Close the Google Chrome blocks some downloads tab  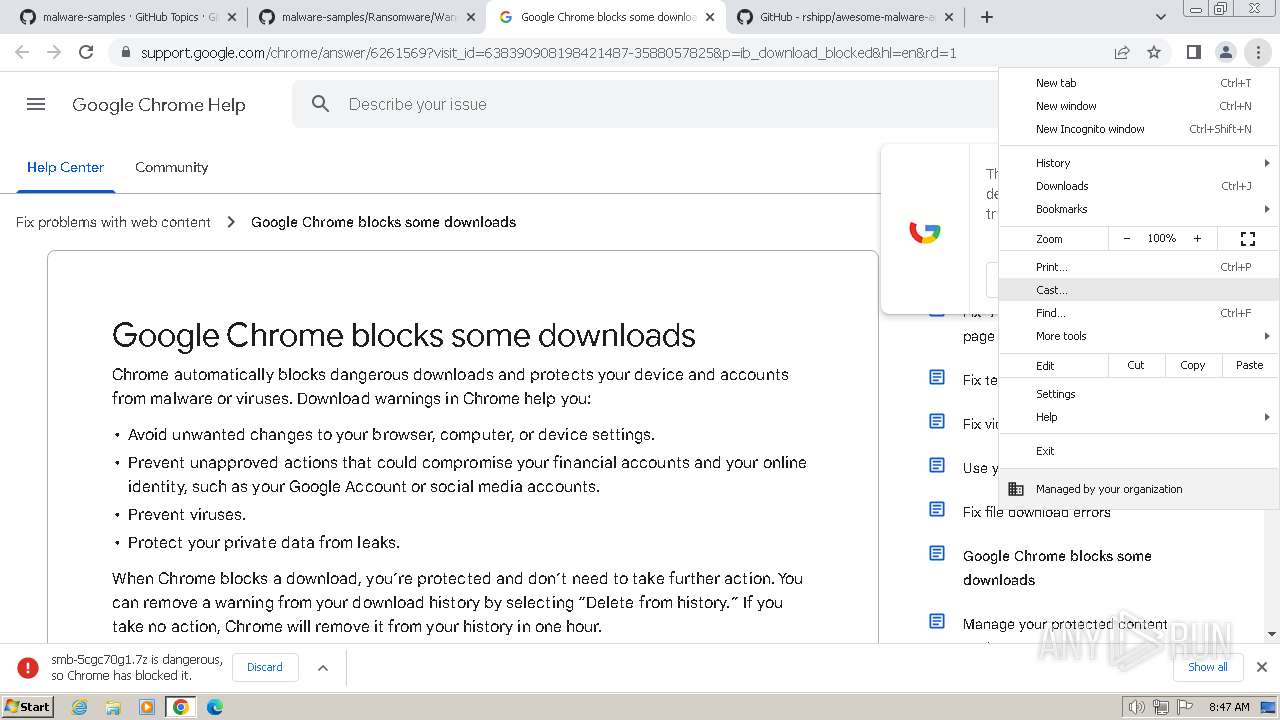click(710, 17)
